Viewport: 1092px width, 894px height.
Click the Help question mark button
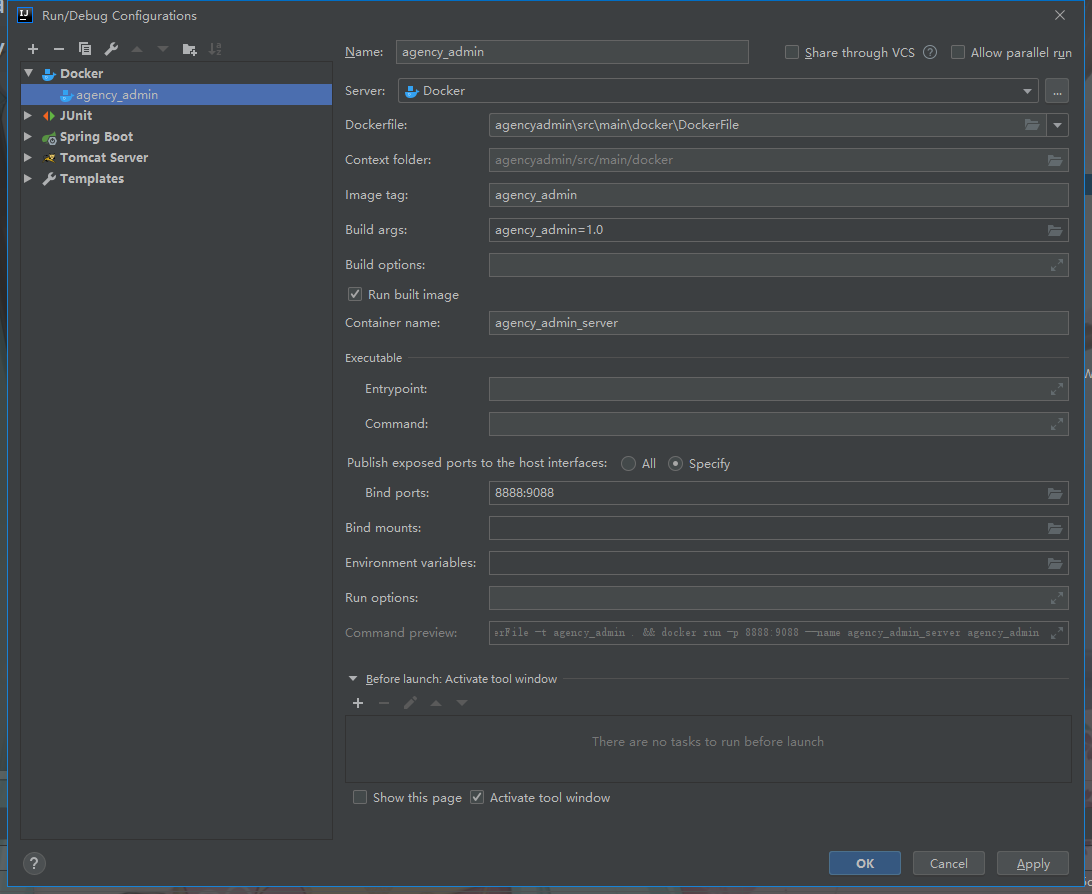pos(34,864)
